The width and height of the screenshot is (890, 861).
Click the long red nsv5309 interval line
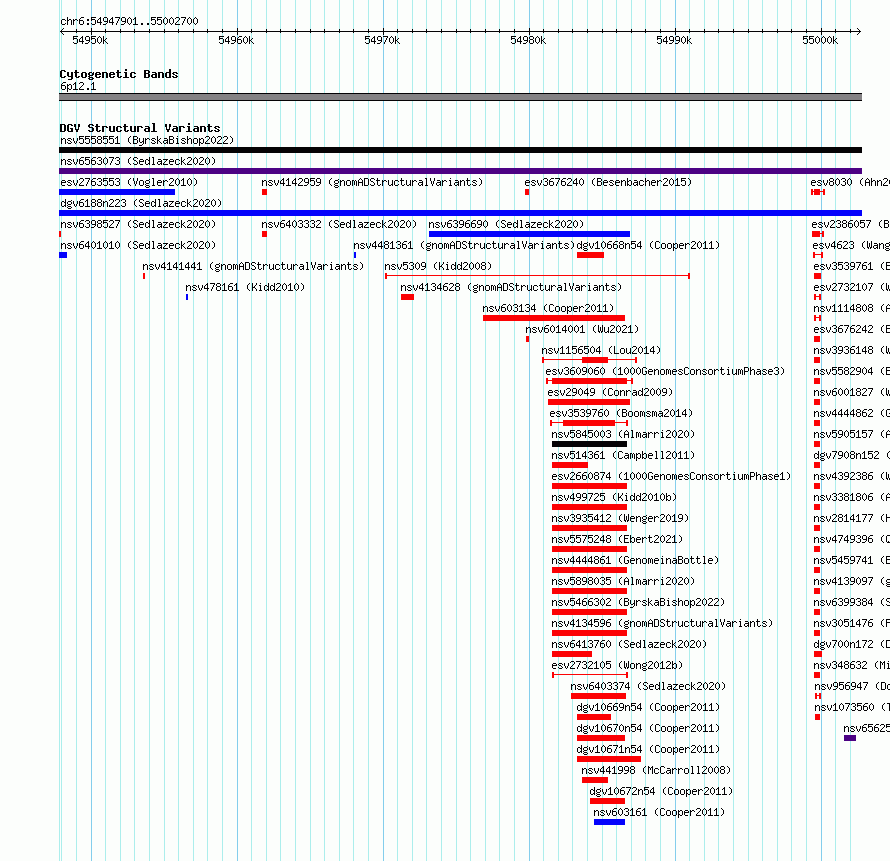click(x=537, y=276)
